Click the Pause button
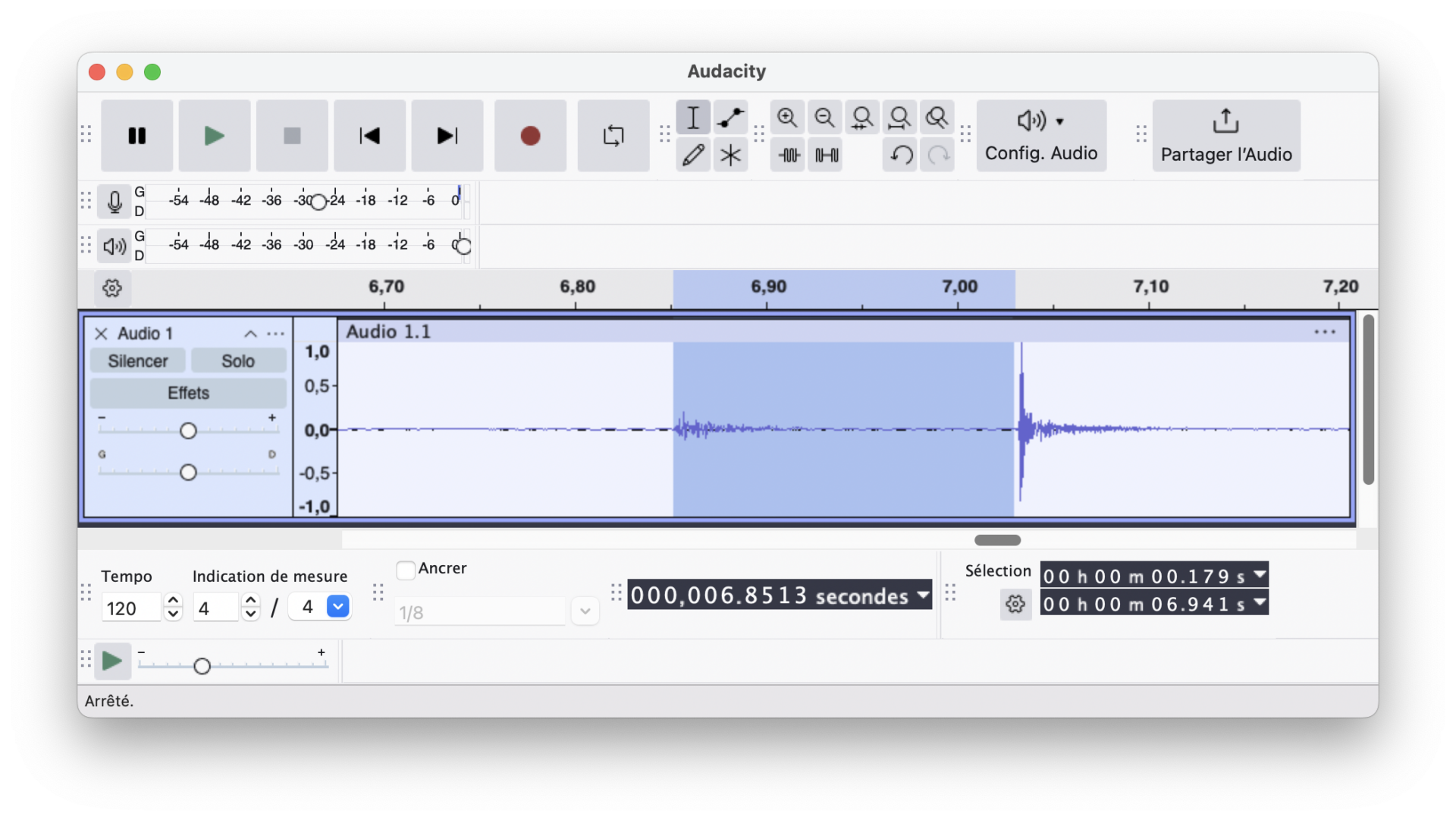This screenshot has height=820, width=1456. [x=136, y=136]
